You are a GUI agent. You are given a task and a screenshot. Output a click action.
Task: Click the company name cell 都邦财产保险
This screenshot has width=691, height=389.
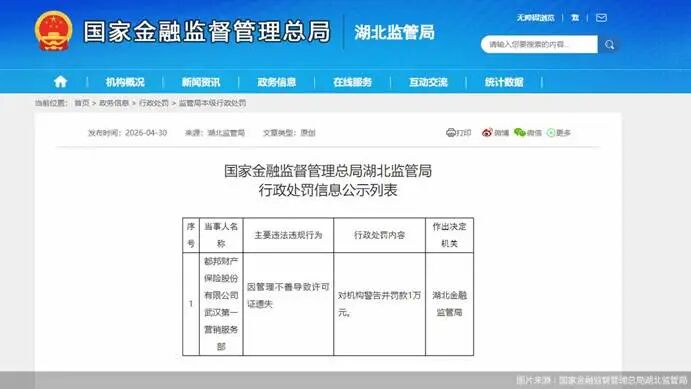(221, 304)
